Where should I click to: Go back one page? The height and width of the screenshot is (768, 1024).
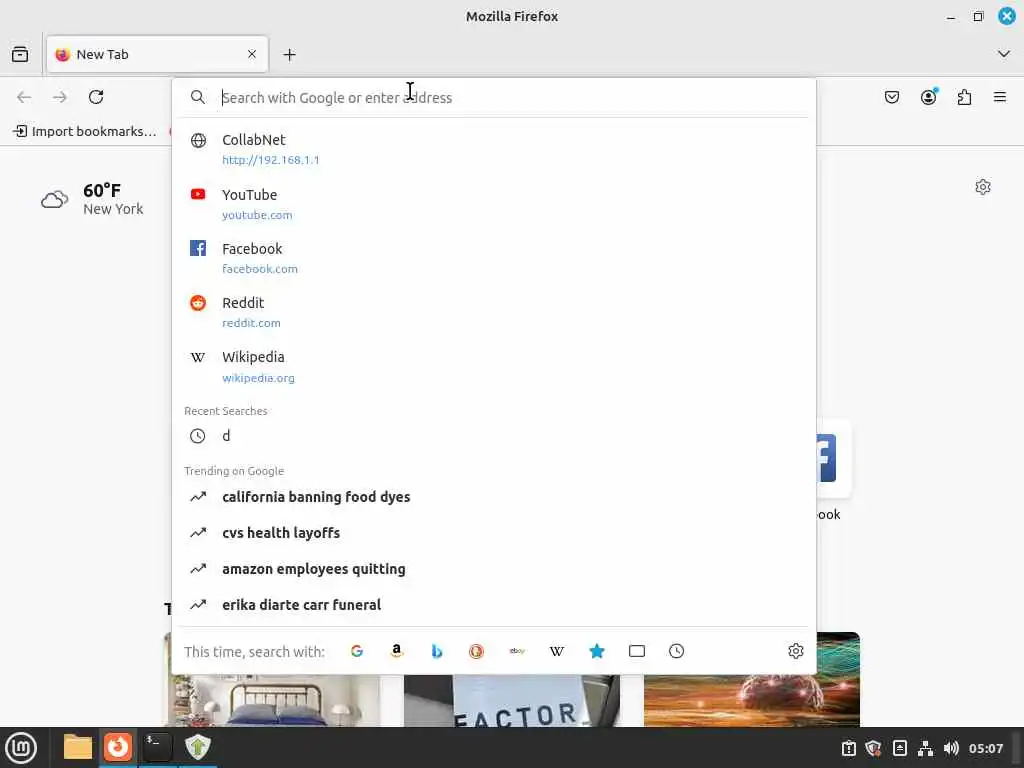coord(24,97)
